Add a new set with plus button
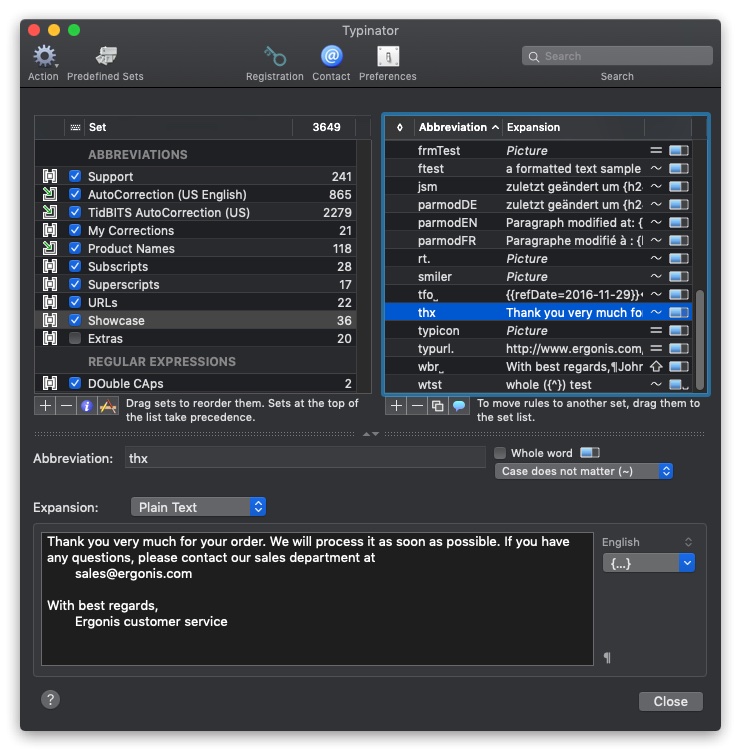The image size is (741, 752). pos(45,405)
